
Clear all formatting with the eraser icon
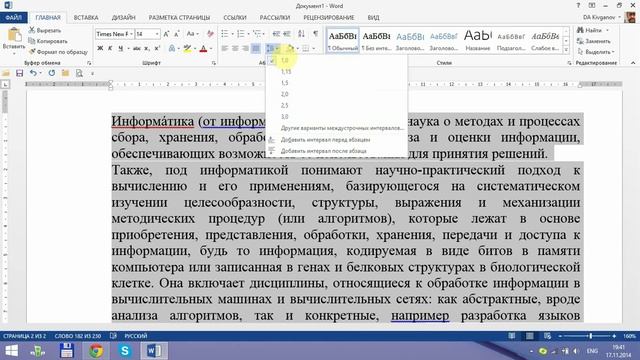[x=210, y=34]
